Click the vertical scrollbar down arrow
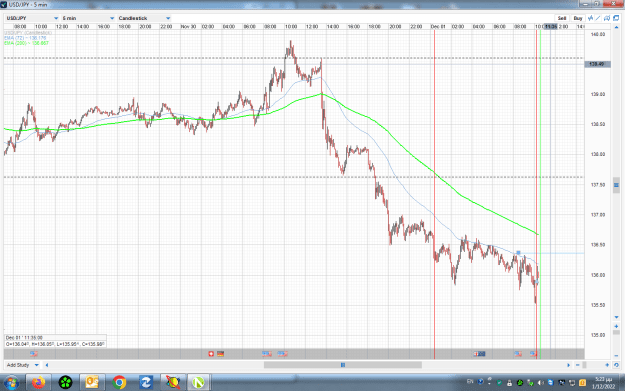The image size is (625, 391). 616,317
